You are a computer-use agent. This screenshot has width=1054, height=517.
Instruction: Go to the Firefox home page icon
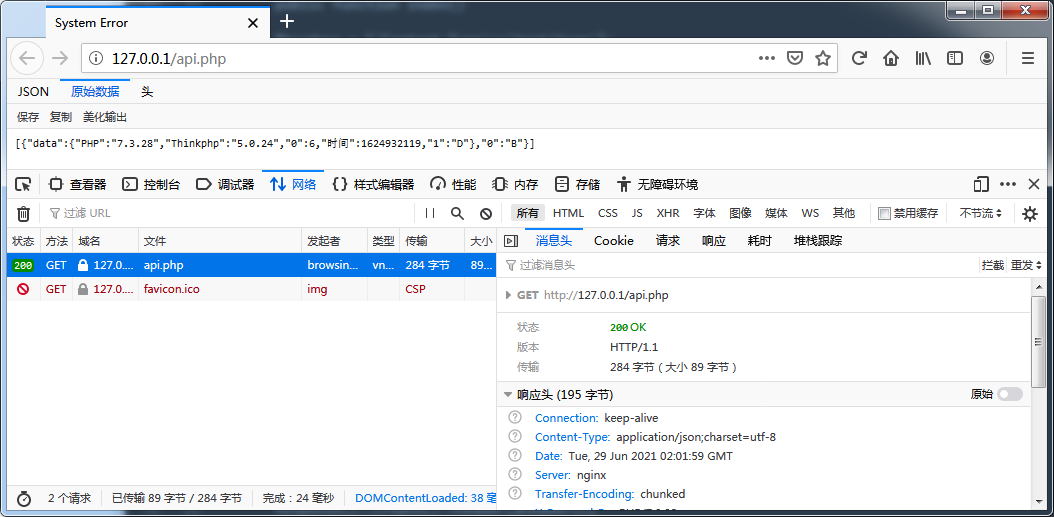tap(891, 58)
